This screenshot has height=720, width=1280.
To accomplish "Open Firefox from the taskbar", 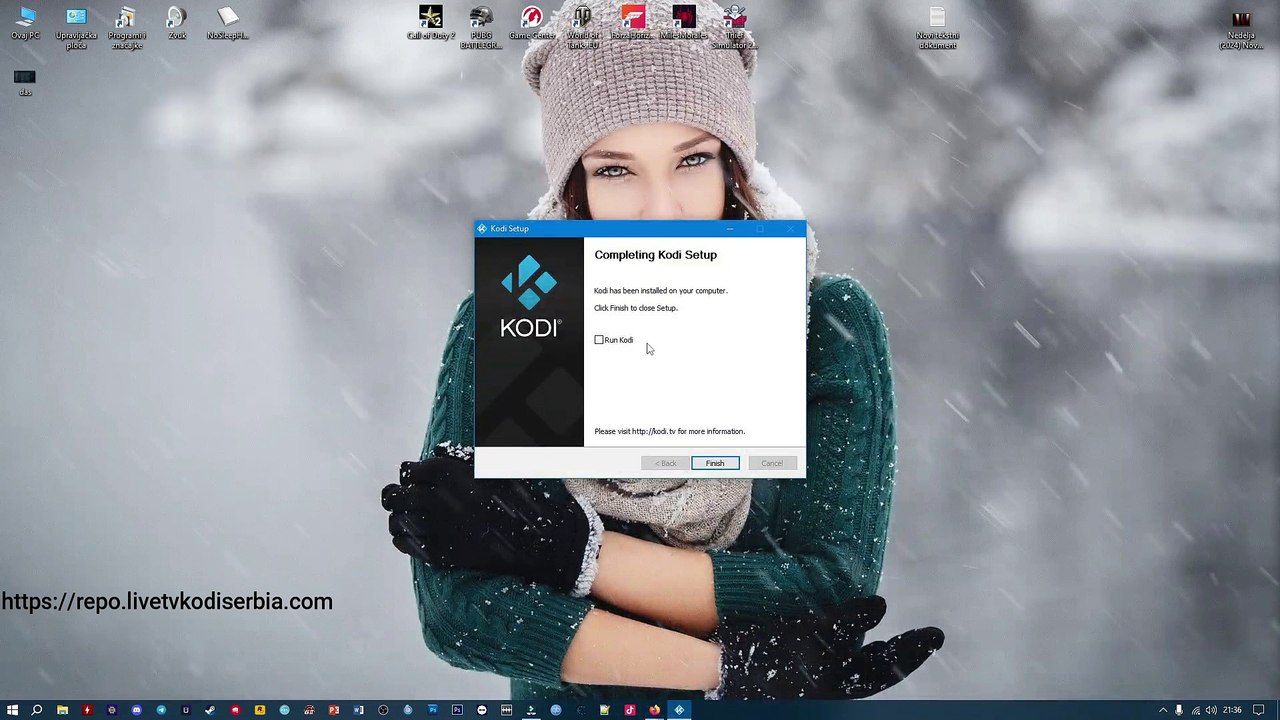I will pos(654,710).
